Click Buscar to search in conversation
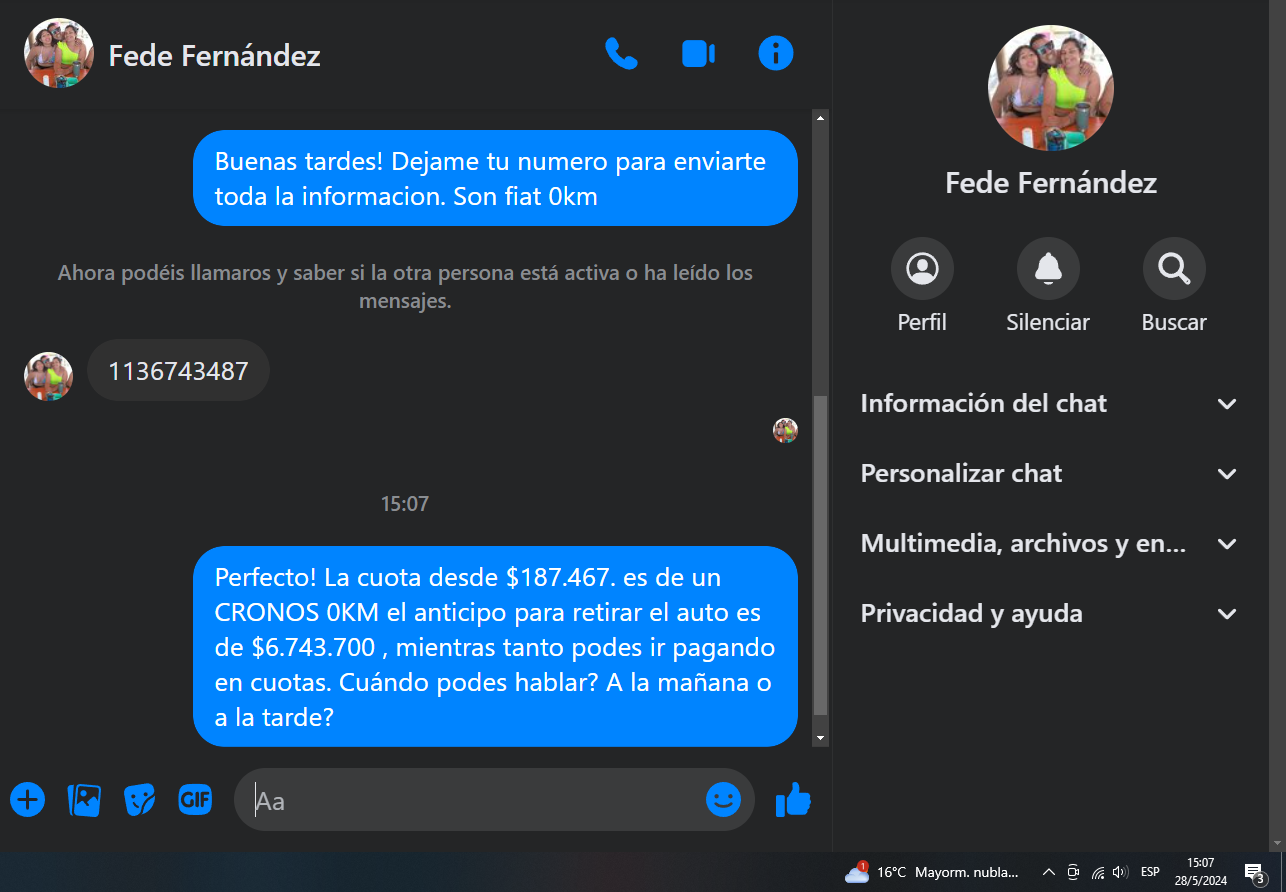1286x892 pixels. (1174, 287)
